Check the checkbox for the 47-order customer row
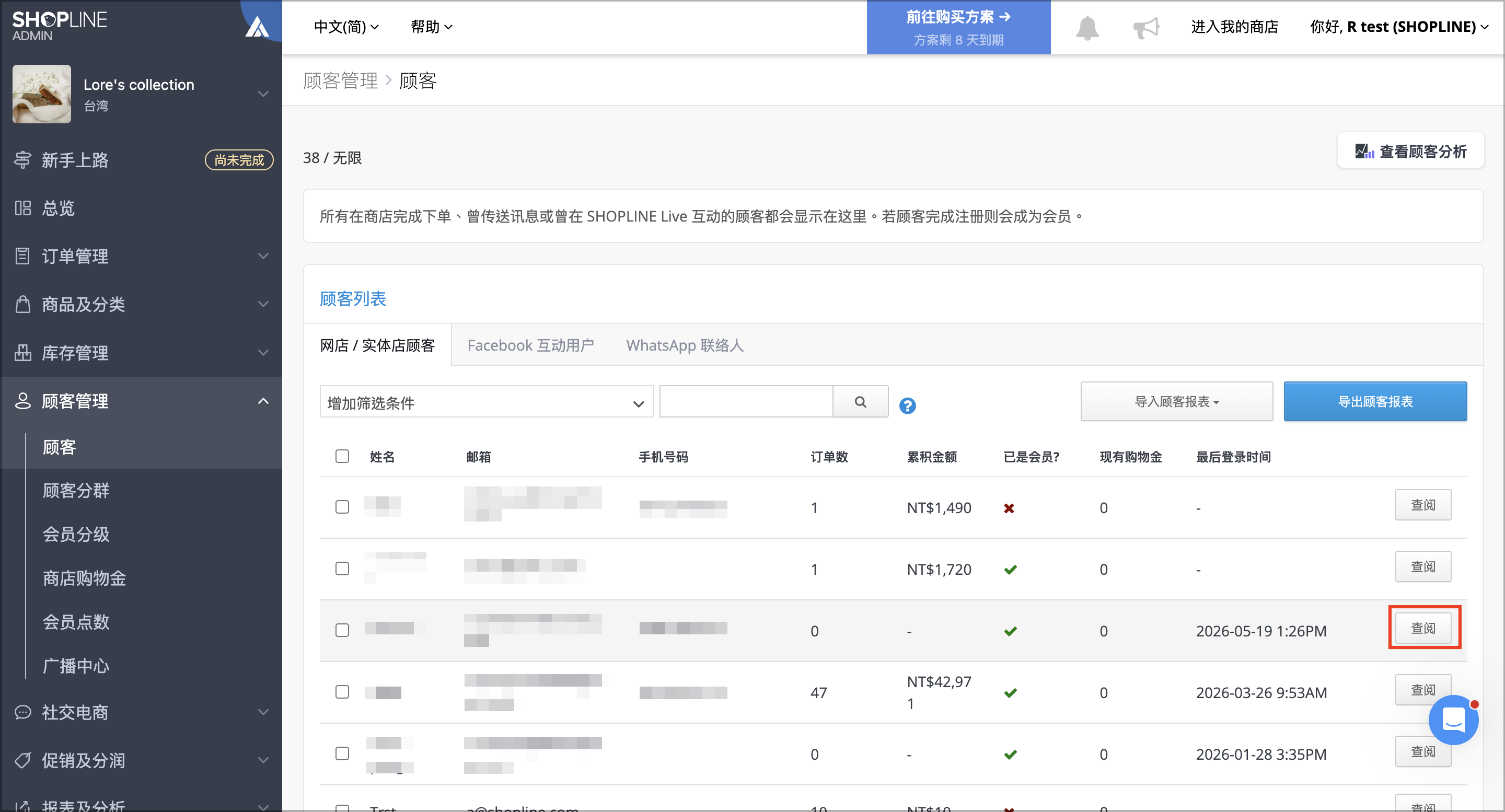The image size is (1505, 812). pos(342,692)
